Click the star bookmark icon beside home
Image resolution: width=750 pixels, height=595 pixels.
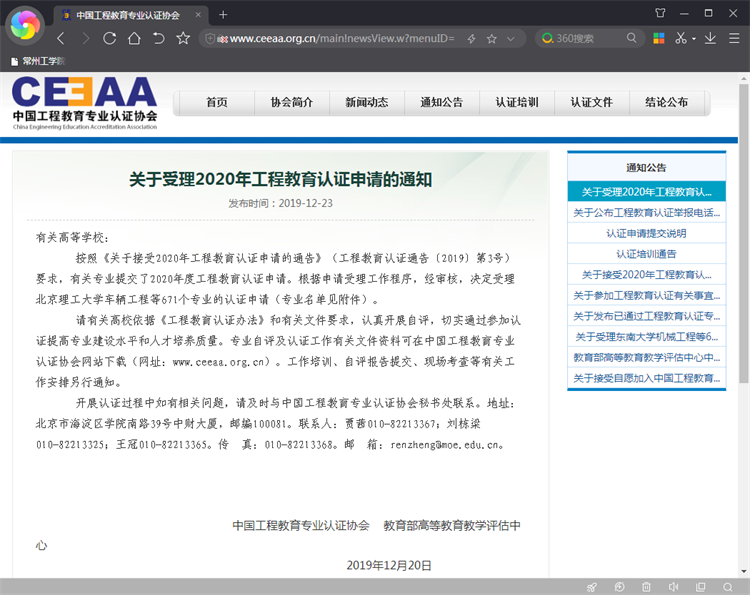point(183,38)
